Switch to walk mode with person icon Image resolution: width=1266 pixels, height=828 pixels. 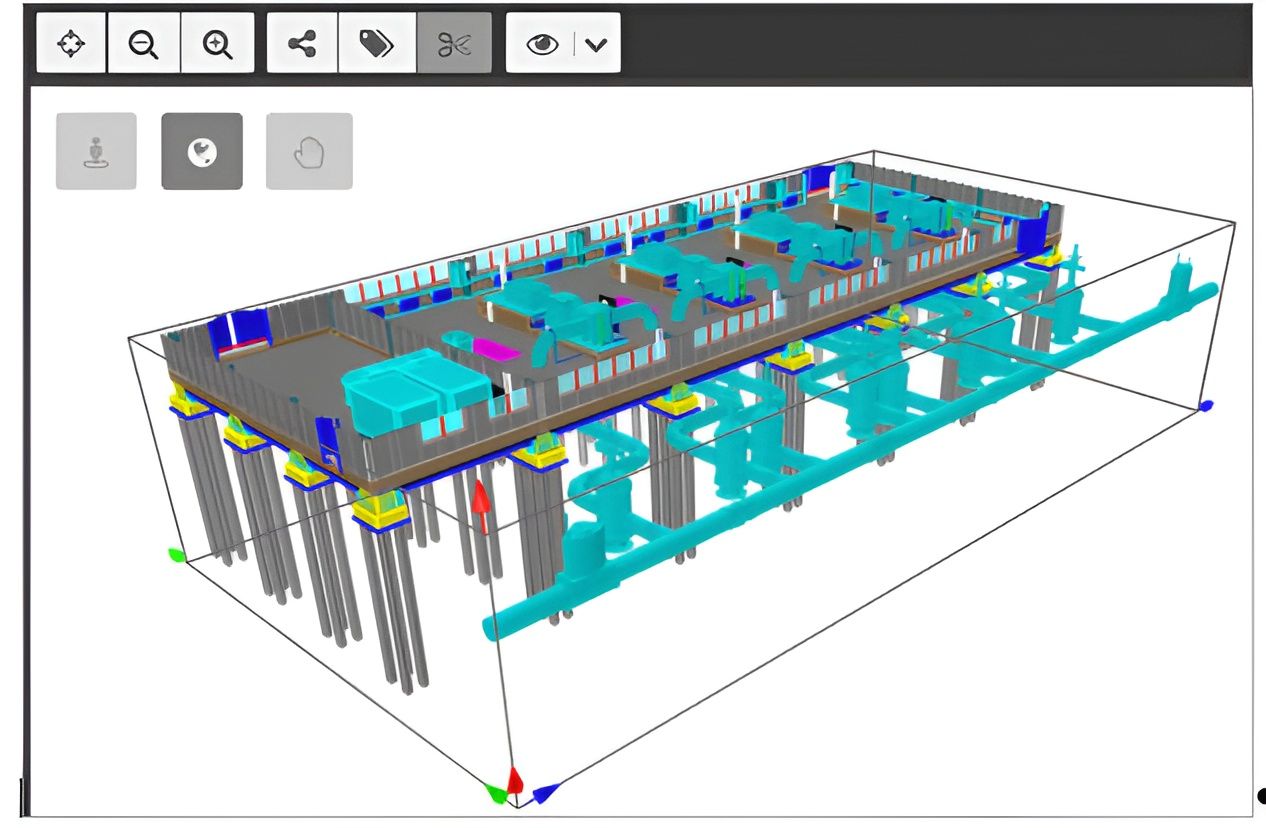coord(95,151)
